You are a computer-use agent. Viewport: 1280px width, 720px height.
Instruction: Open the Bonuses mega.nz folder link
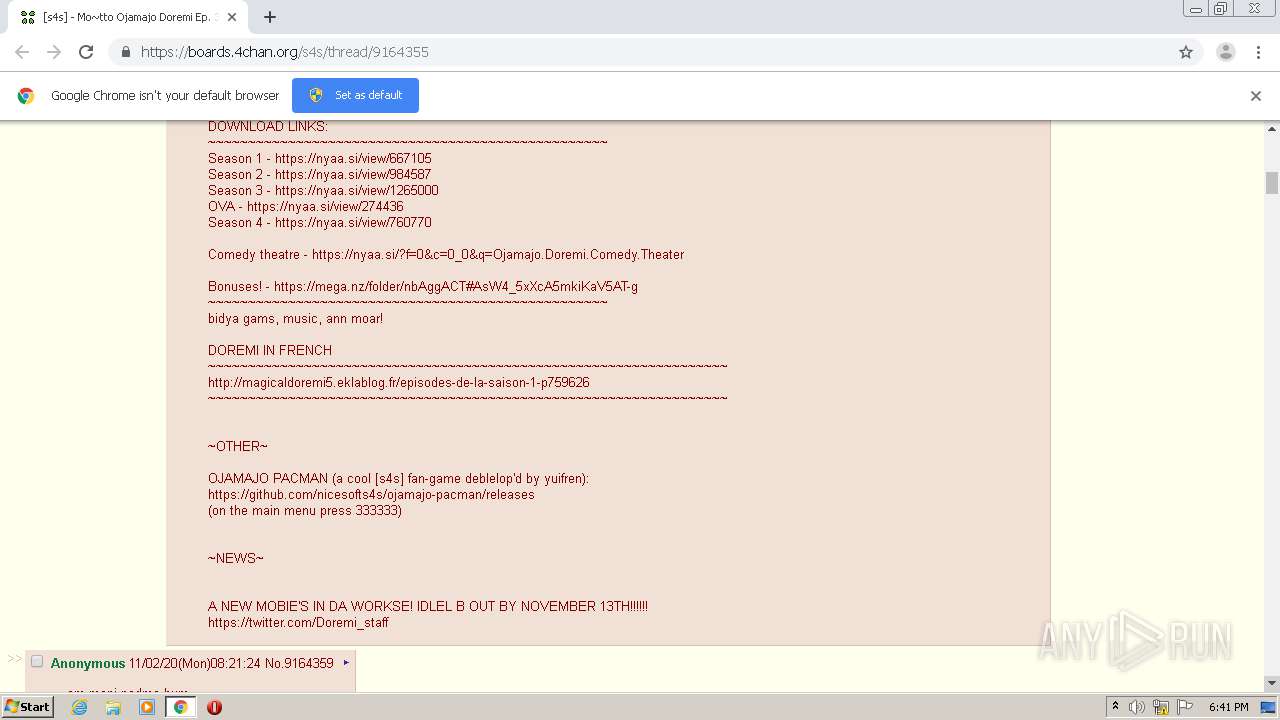[x=456, y=286]
